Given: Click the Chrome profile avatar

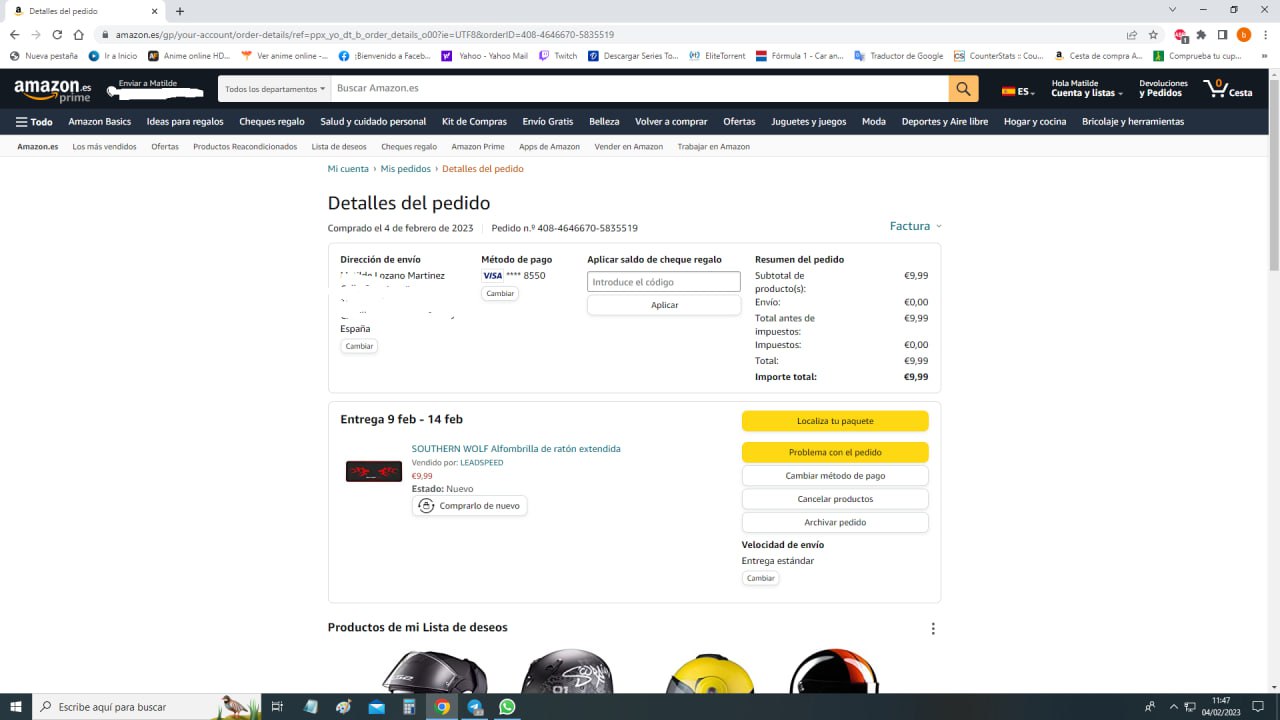Looking at the screenshot, I should coord(1244,34).
